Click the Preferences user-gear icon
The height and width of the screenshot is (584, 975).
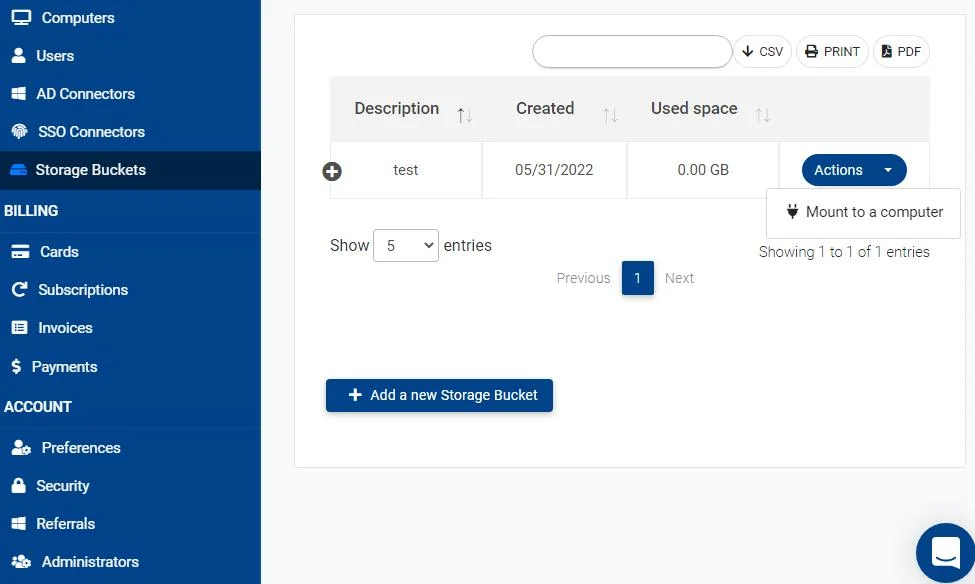coord(21,447)
